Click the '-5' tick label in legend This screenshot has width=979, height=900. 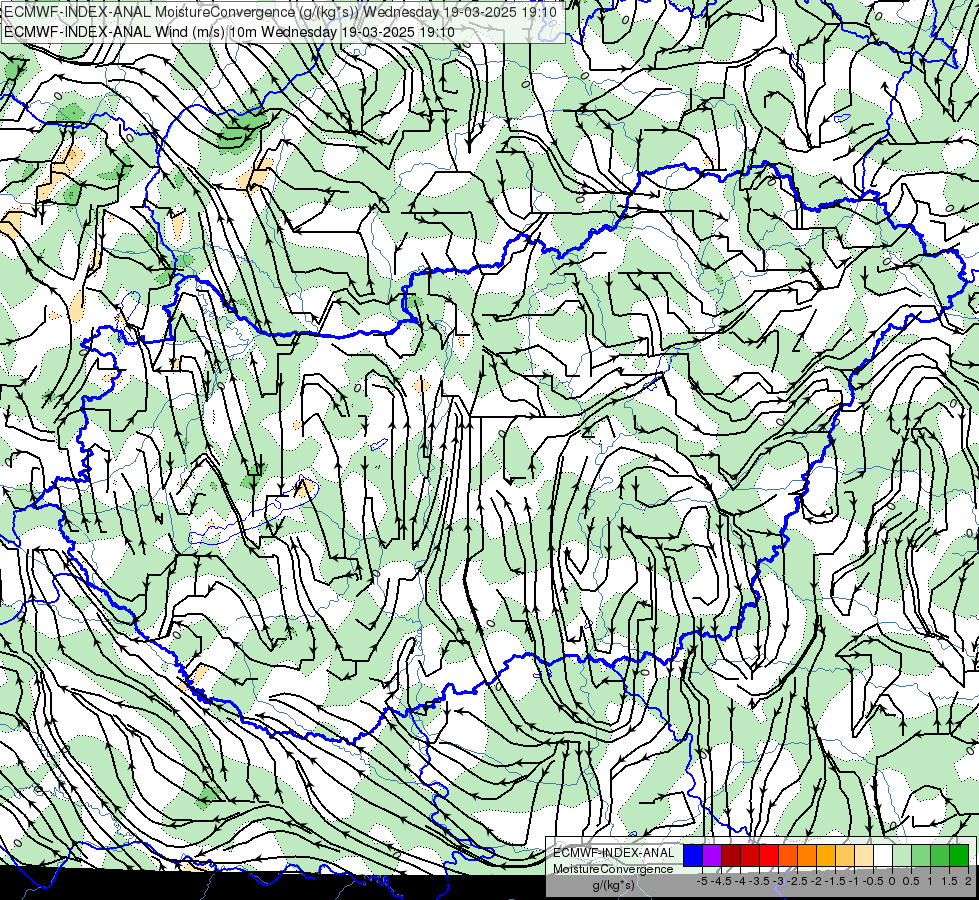702,881
